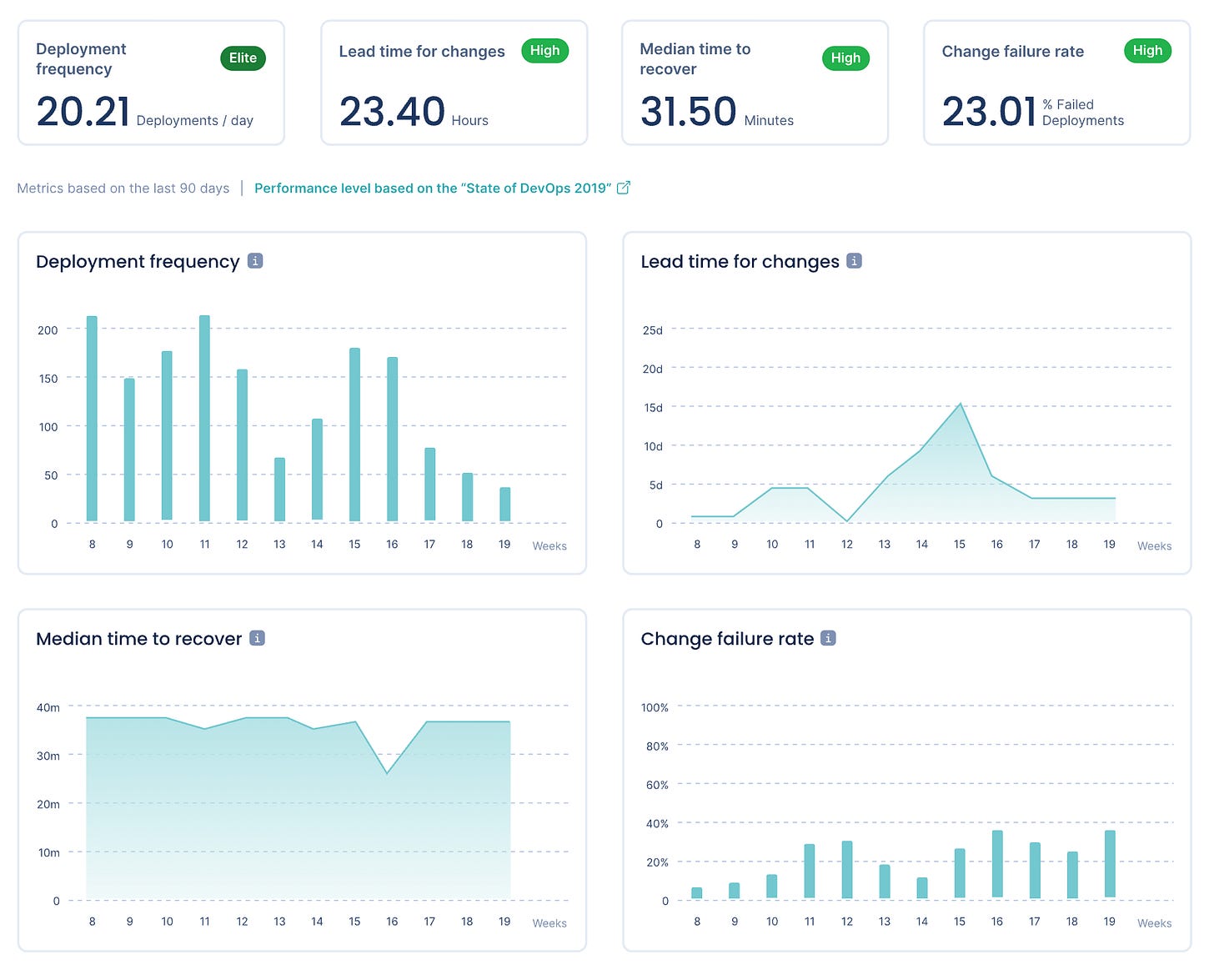Open the Deployment frequency info tooltip icon
The image size is (1214, 980).
click(x=256, y=261)
